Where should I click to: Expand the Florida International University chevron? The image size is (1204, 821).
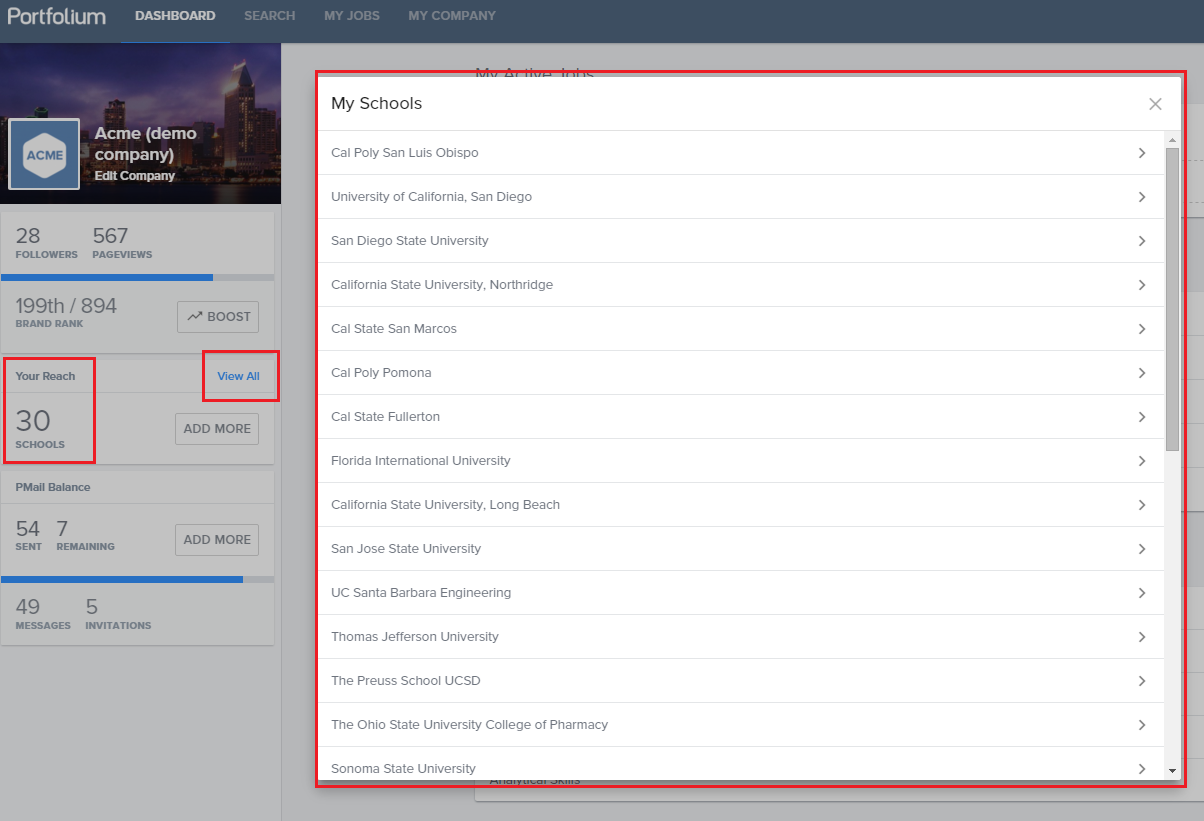tap(1142, 461)
